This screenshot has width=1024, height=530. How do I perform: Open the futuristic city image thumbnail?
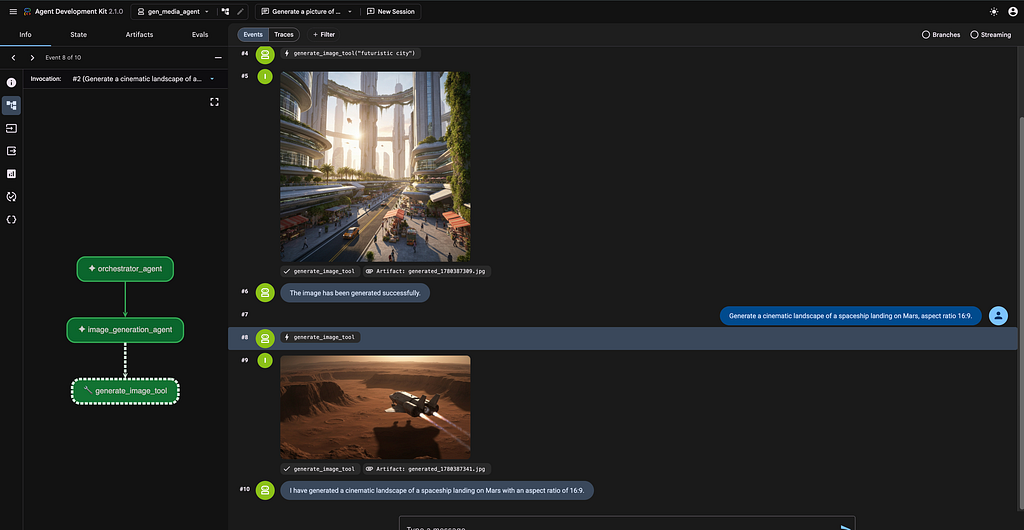[376, 167]
